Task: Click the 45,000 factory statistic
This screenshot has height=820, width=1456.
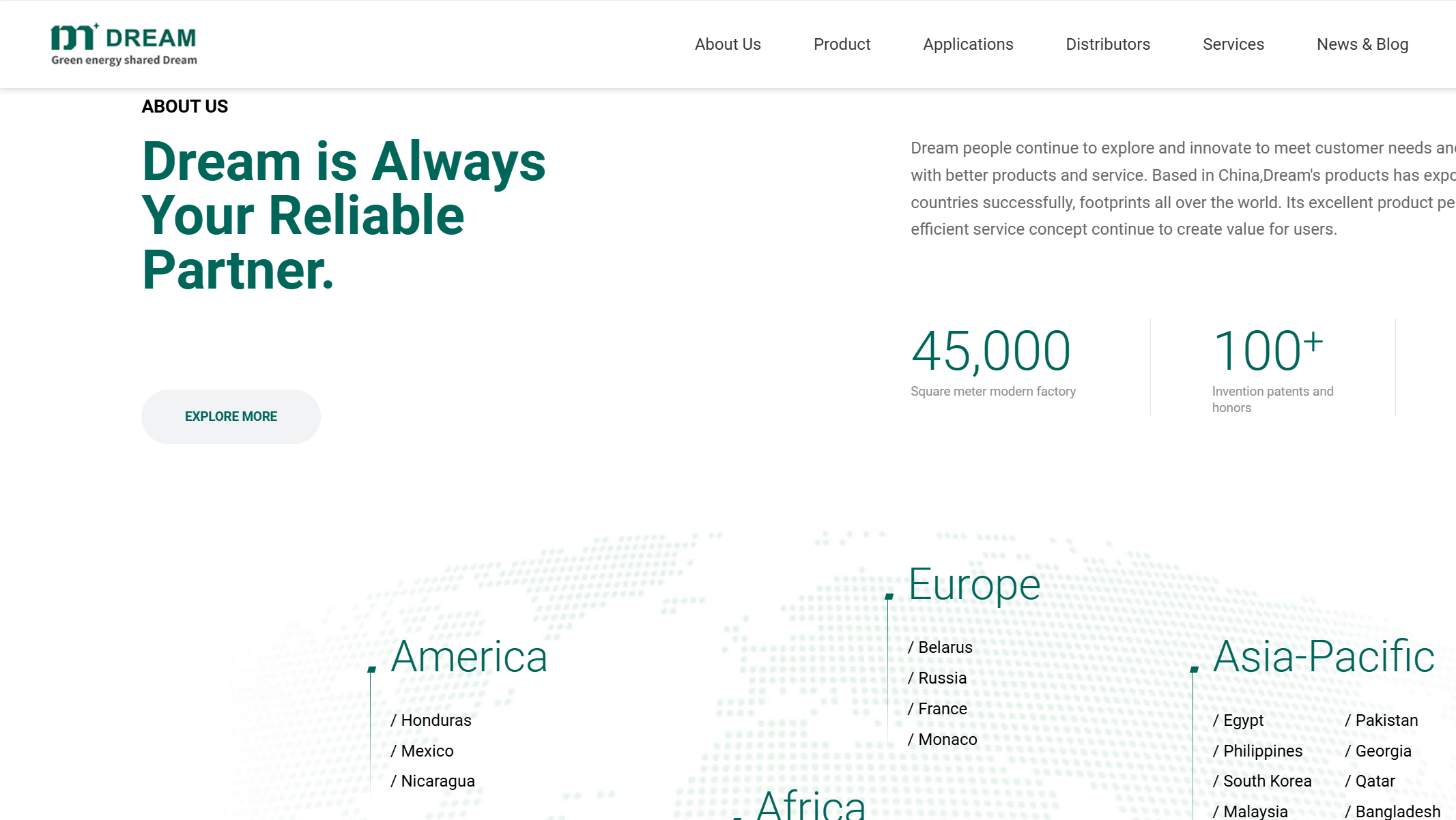Action: click(x=990, y=351)
